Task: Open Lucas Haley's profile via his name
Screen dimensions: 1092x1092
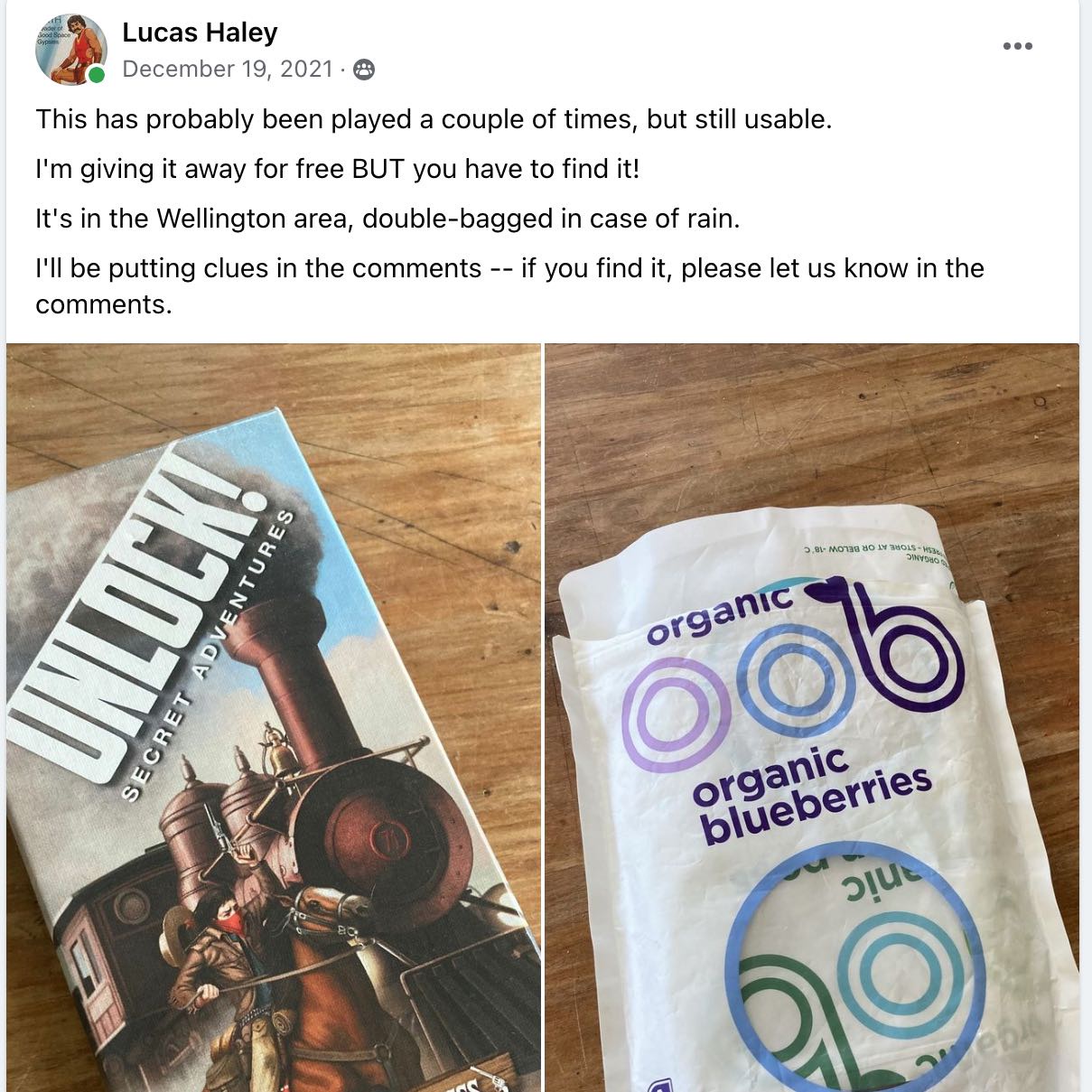Action: (200, 33)
